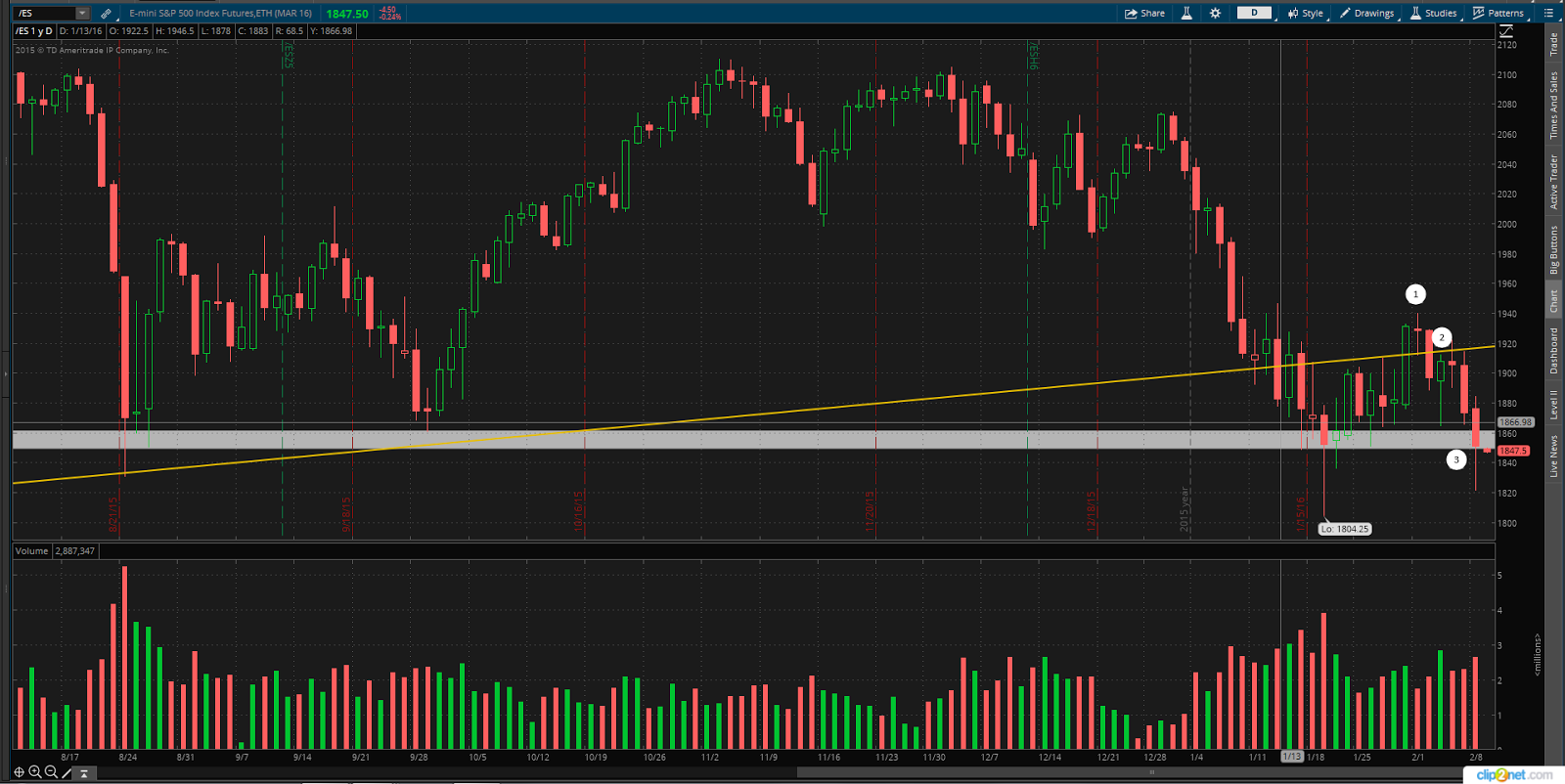This screenshot has height=784, width=1565.
Task: Open the list menu icon at top right
Action: coord(1548,14)
